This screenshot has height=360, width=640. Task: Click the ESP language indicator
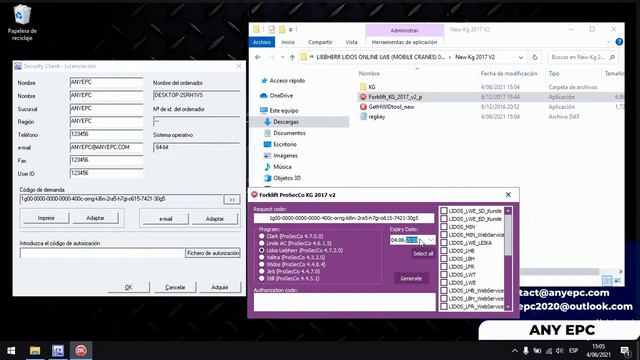[x=573, y=351]
